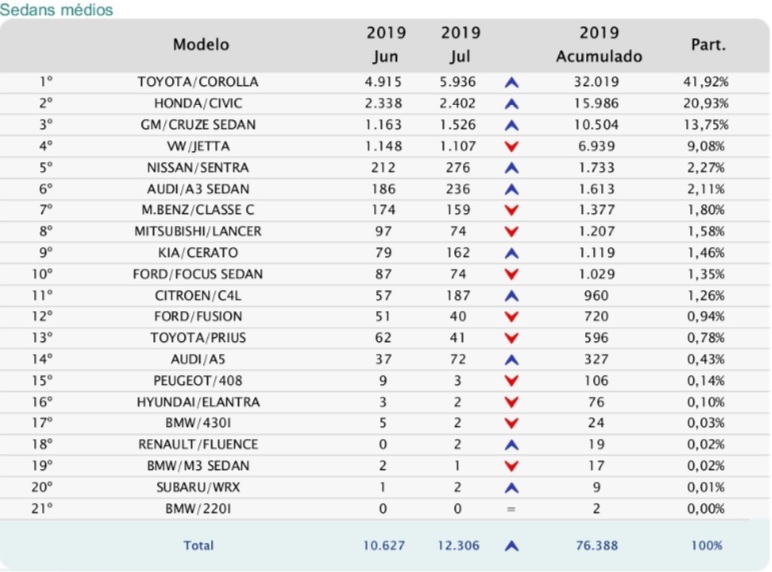Select the RENAULT/FLUENCE model name
Image resolution: width=772 pixels, height=572 pixels.
point(198,445)
